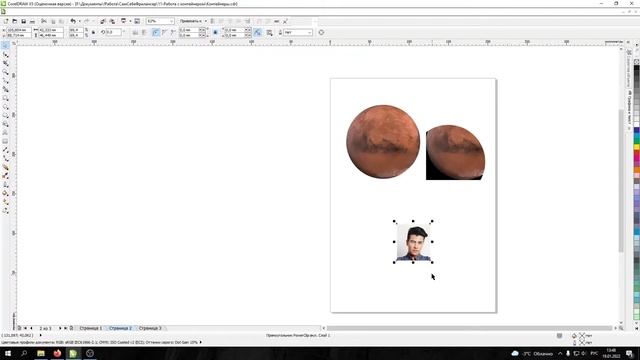Pick the yellow swatch in palette
Screen dimensions: 640x360
pos(636,146)
